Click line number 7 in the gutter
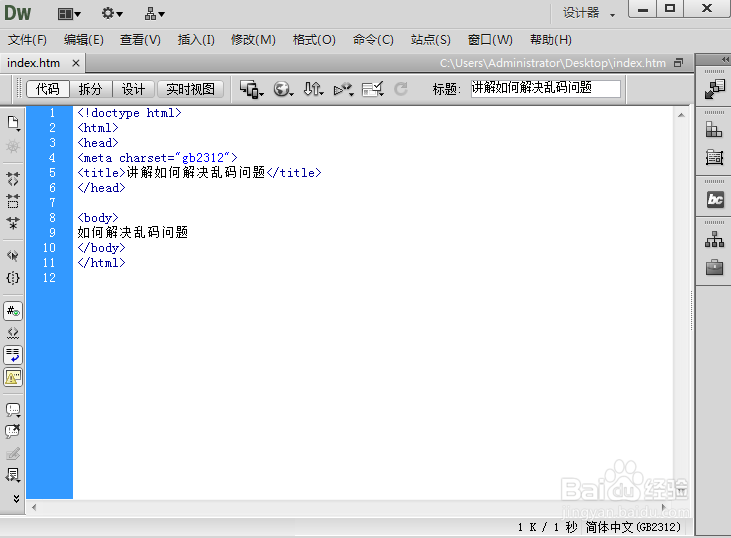Screen dimensions: 731x538 click(52, 203)
